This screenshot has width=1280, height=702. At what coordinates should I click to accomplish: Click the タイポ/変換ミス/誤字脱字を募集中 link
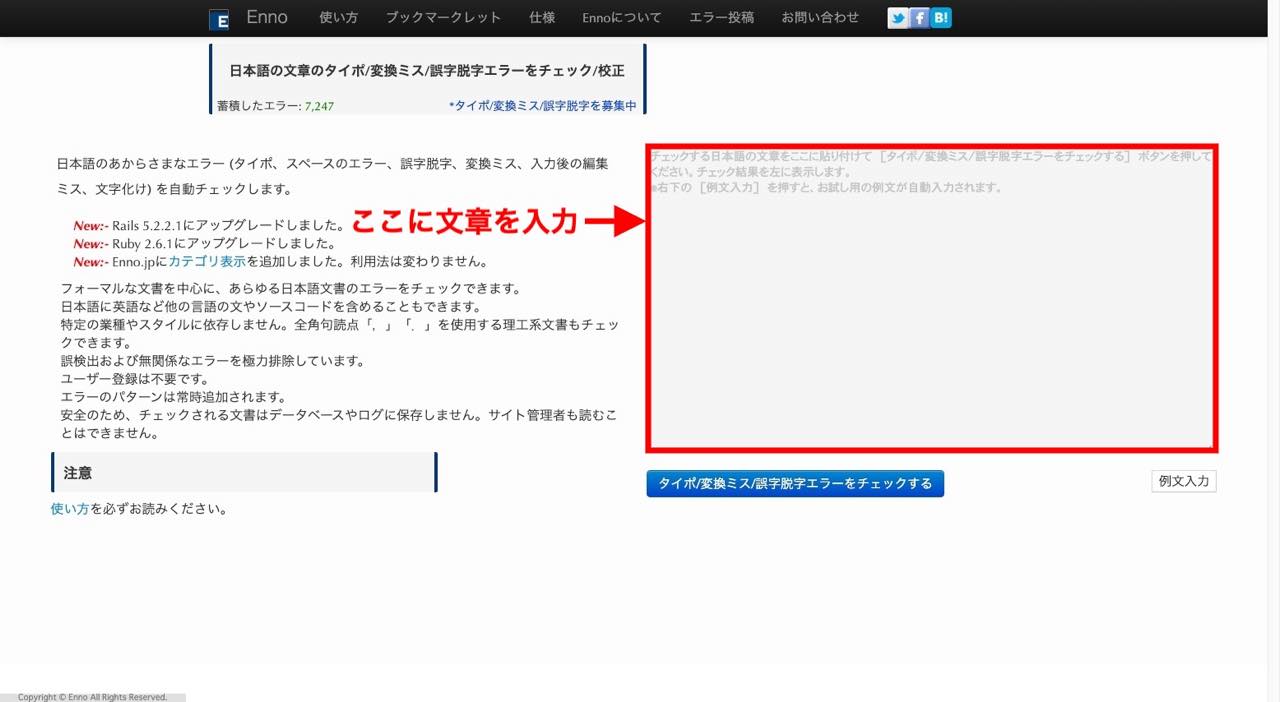(x=543, y=105)
